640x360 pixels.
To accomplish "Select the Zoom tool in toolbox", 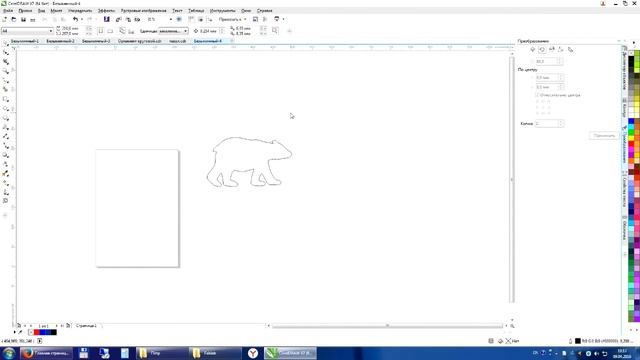I will point(5,71).
